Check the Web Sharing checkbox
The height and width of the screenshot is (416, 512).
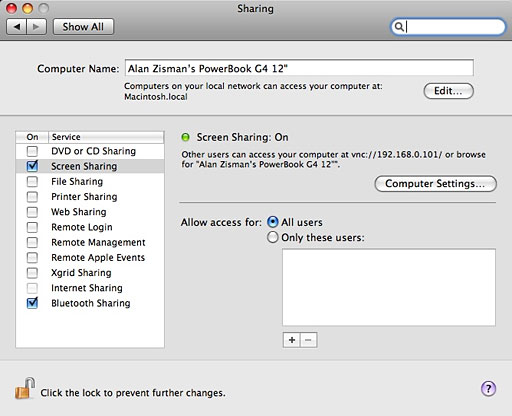[x=32, y=212]
